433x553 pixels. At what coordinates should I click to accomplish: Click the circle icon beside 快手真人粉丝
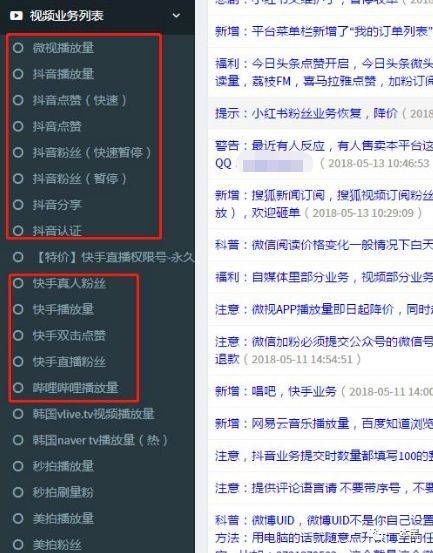coord(18,283)
